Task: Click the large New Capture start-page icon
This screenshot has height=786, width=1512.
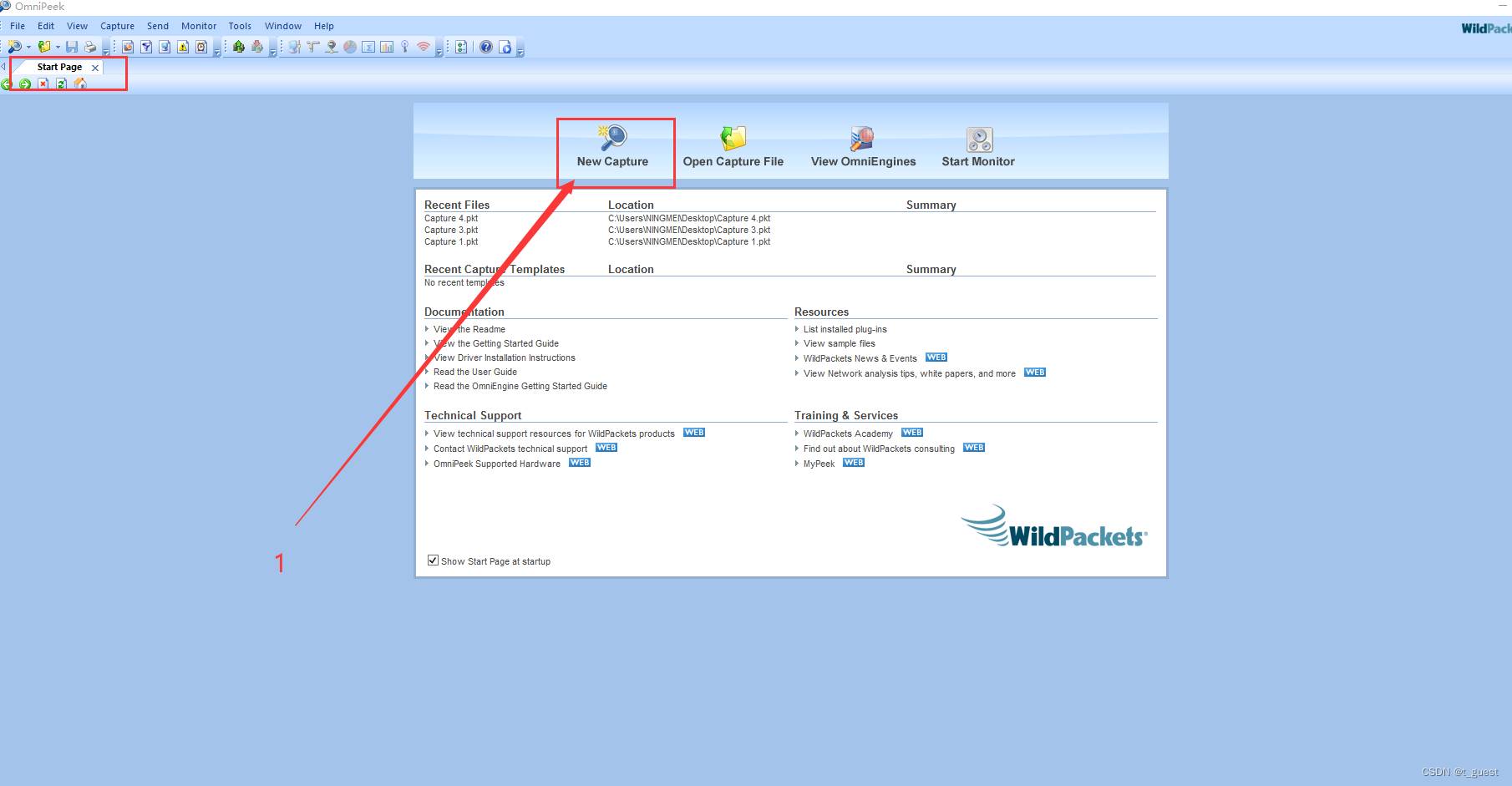Action: (x=612, y=137)
